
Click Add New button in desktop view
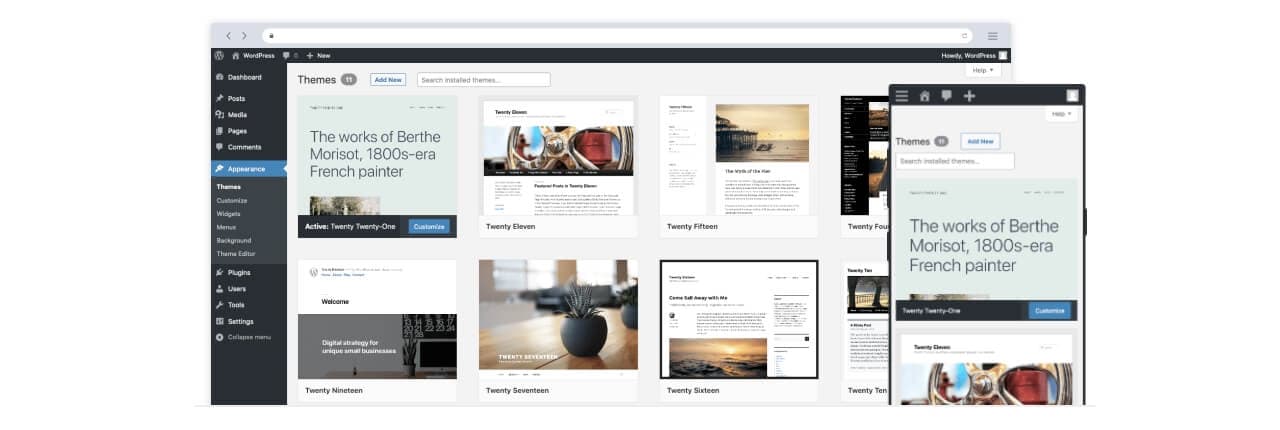(388, 79)
